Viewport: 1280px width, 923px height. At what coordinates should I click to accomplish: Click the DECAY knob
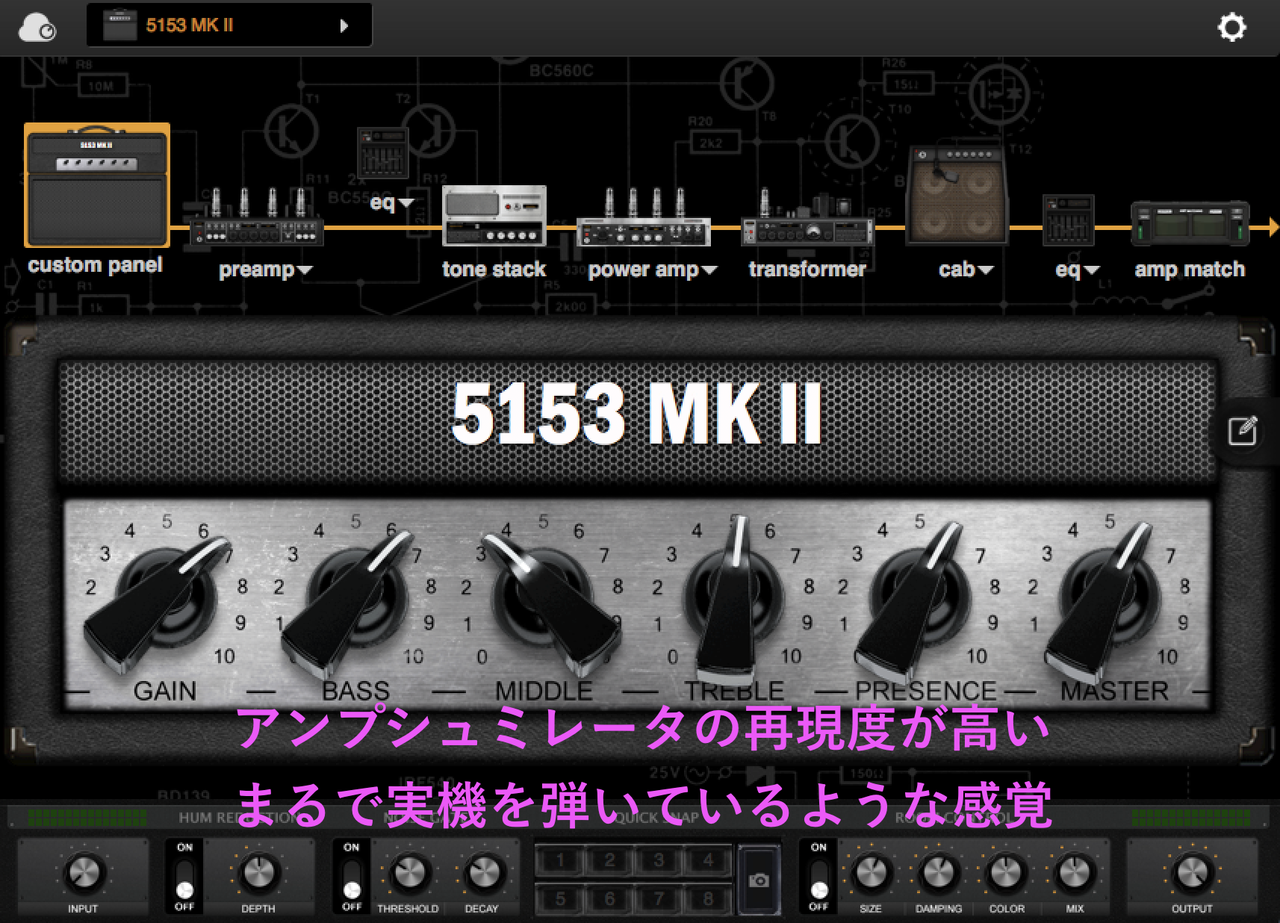(x=482, y=873)
